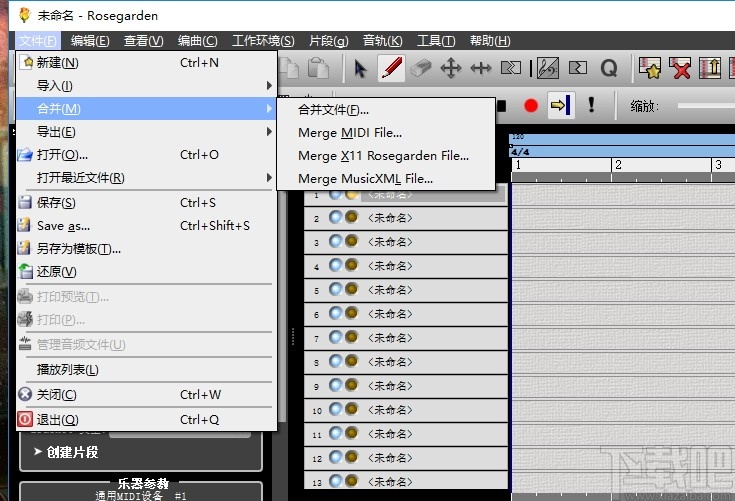735x501 pixels.
Task: Select track 11 label <未命名>
Action: point(390,434)
